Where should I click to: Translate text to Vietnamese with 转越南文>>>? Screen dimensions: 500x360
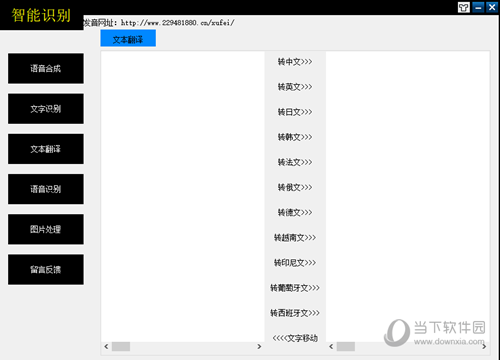(295, 238)
